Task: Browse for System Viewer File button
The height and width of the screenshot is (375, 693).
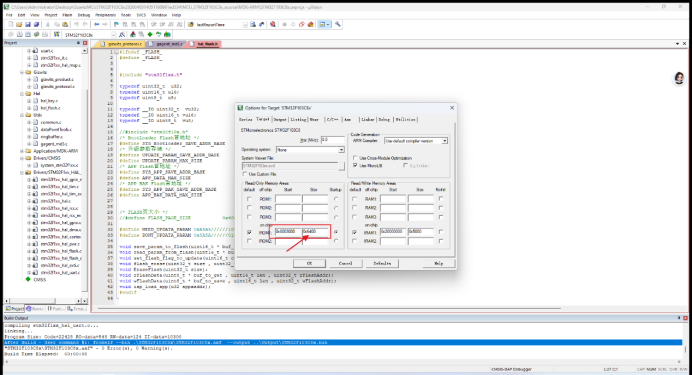Action: (342, 166)
